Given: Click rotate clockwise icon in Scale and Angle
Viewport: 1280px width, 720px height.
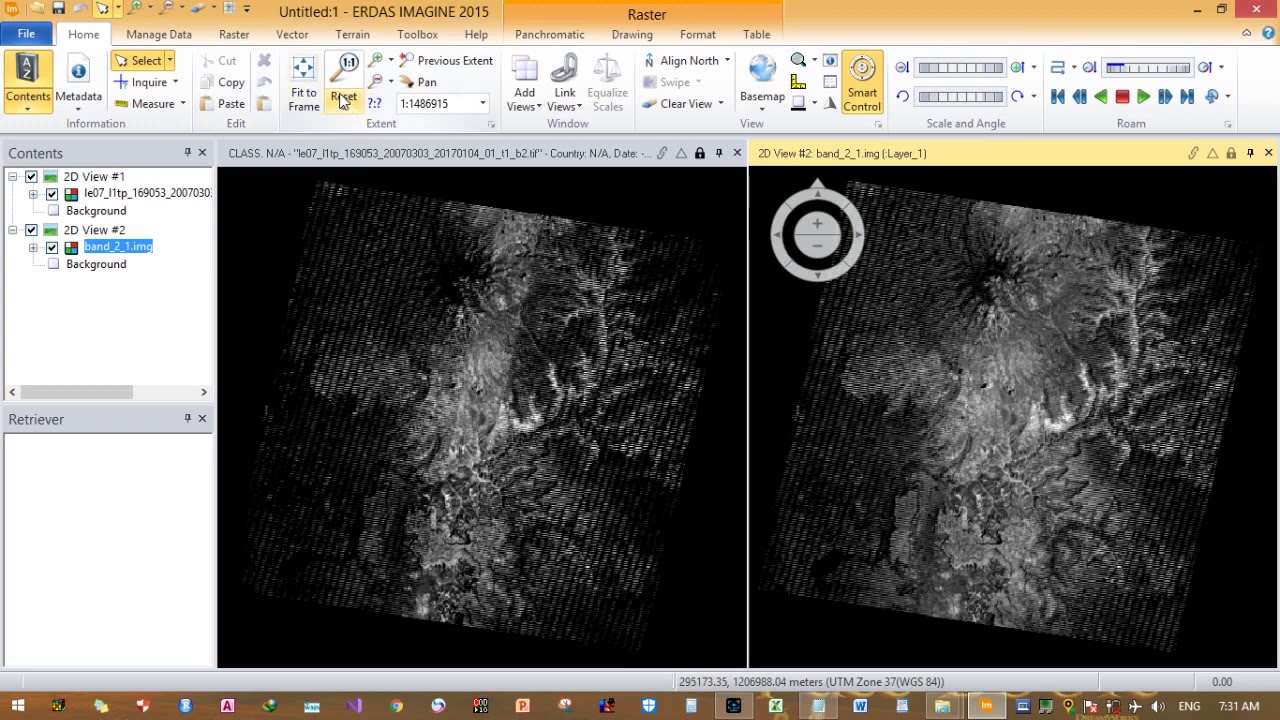Looking at the screenshot, I should [x=1017, y=97].
